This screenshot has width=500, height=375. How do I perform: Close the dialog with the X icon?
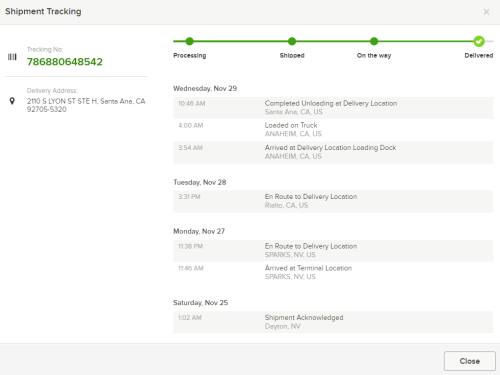486,12
